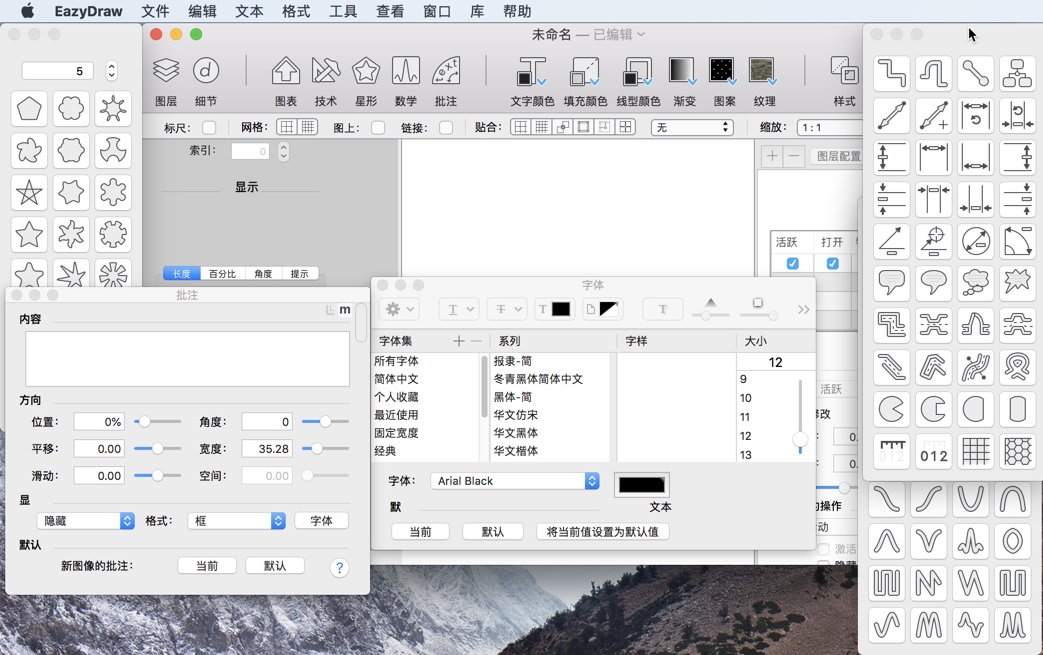1043x655 pixels.
Task: Click the 内容 content text box
Action: coord(188,358)
